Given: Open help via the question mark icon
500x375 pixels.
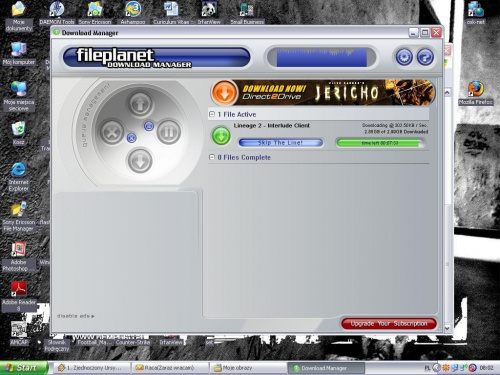Looking at the screenshot, I should pyautogui.click(x=425, y=57).
